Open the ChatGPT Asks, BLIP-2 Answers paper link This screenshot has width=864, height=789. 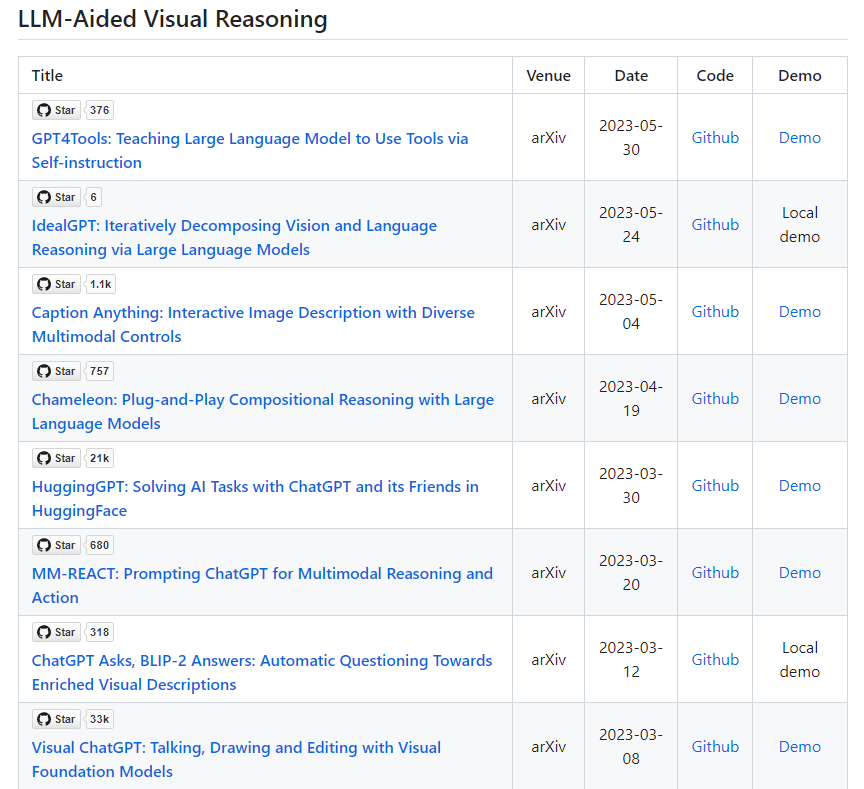click(262, 673)
